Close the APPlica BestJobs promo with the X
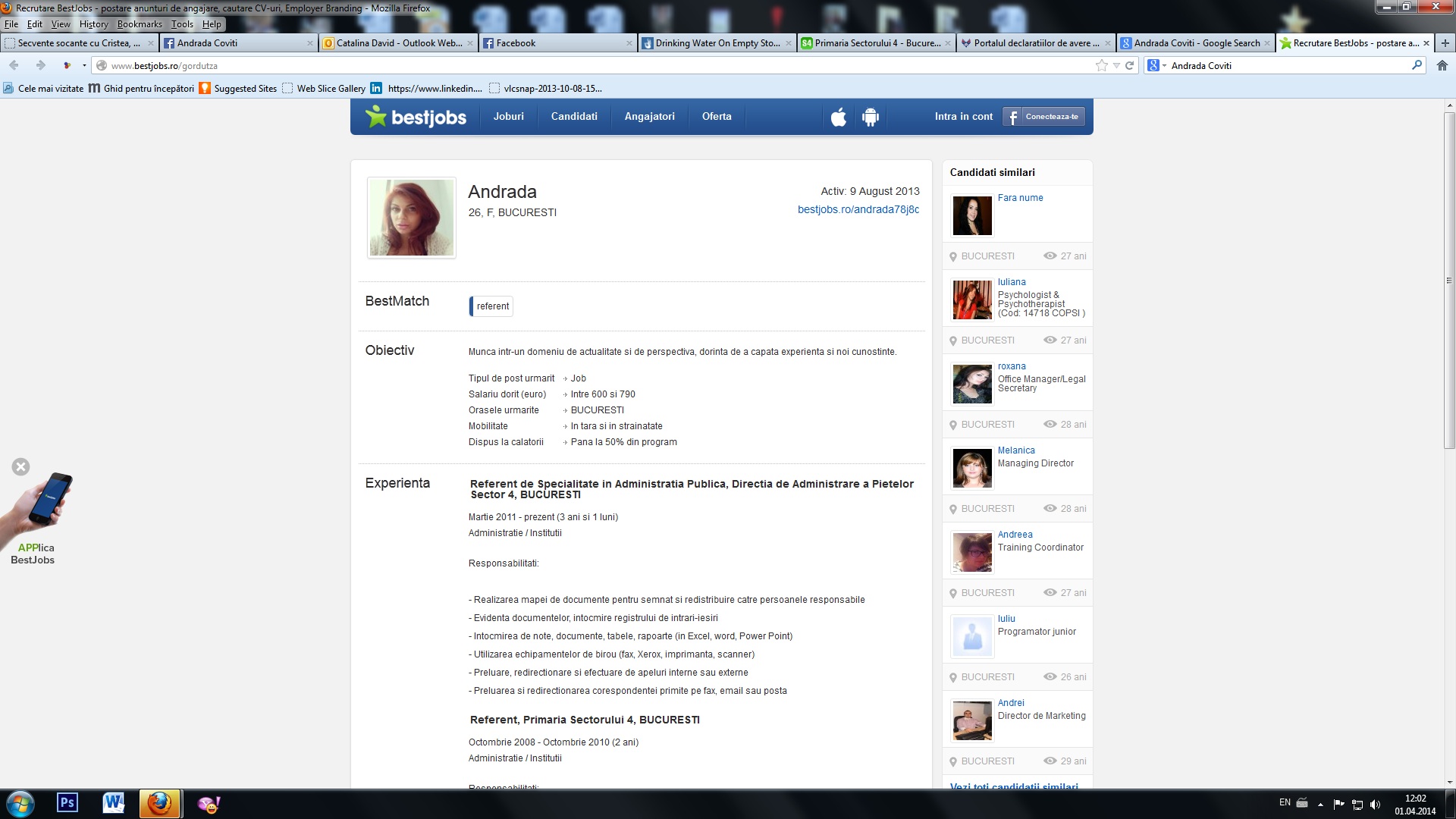 (x=20, y=467)
